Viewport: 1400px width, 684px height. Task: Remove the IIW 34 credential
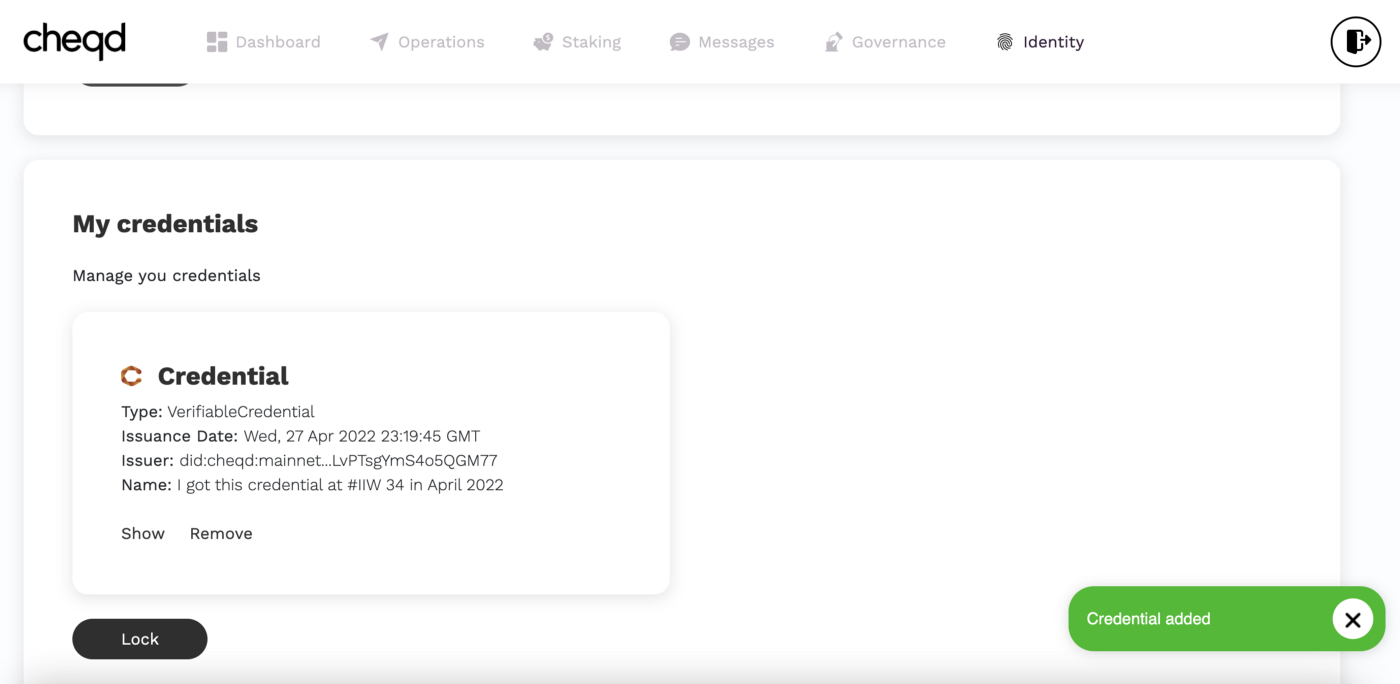tap(221, 534)
